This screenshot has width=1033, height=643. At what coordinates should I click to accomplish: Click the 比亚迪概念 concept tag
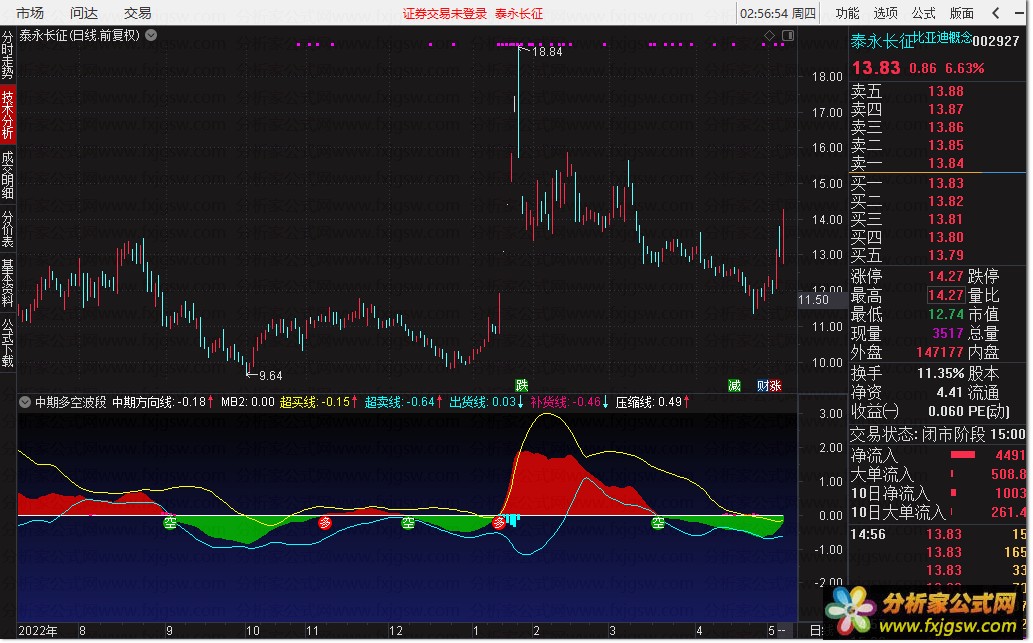(x=943, y=38)
